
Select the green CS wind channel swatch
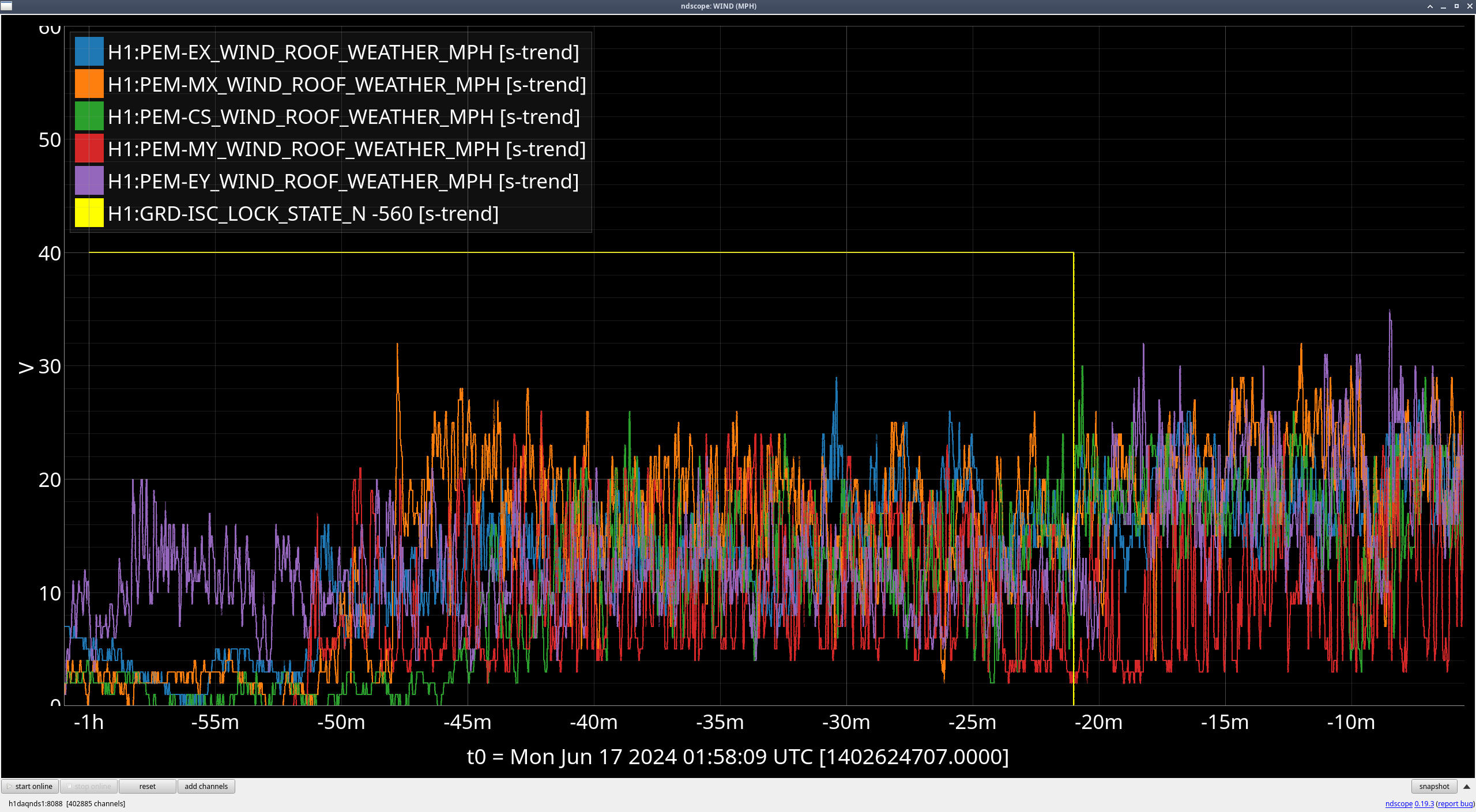pyautogui.click(x=89, y=116)
